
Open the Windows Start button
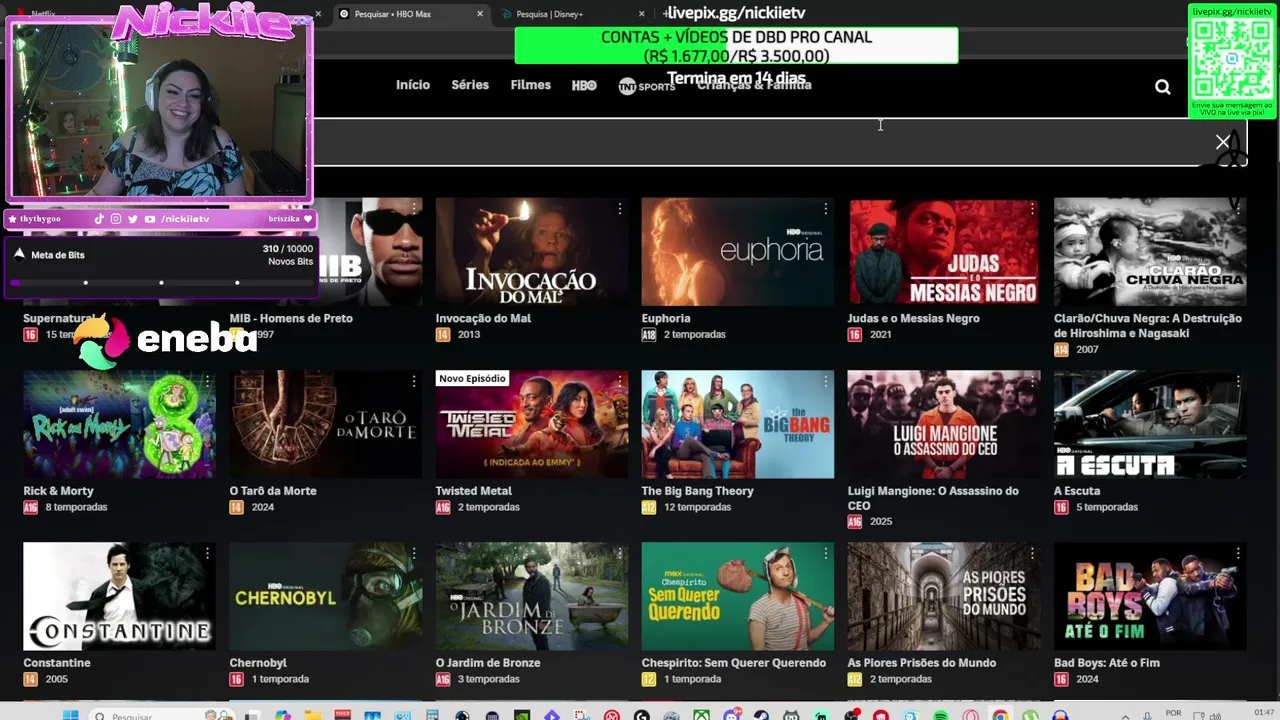pos(70,716)
